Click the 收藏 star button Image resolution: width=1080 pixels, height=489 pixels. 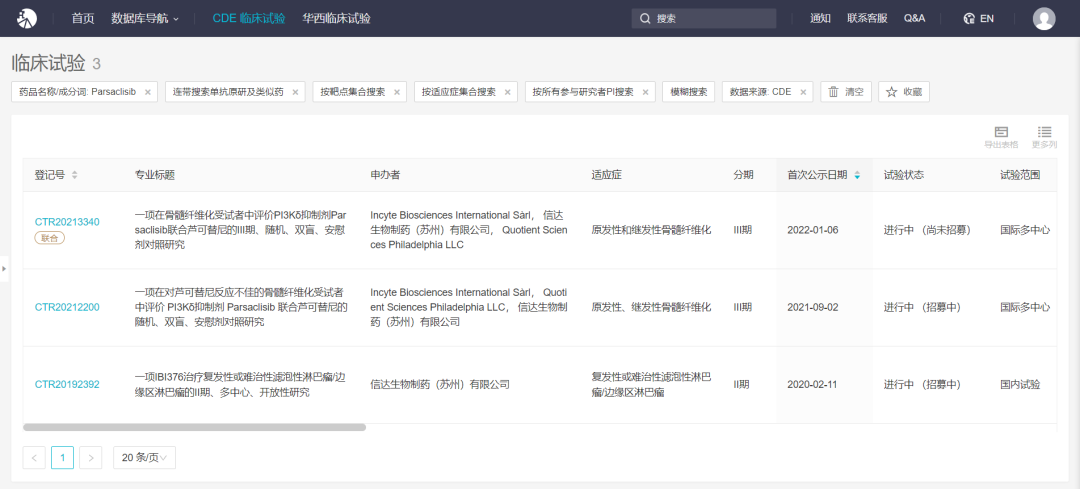tap(904, 92)
